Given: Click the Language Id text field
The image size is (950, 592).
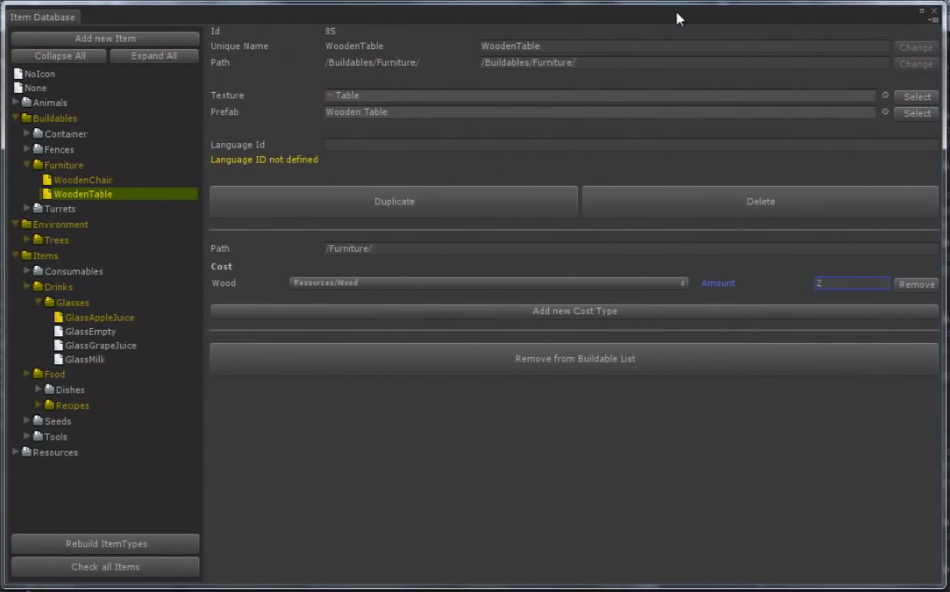Looking at the screenshot, I should pyautogui.click(x=630, y=145).
